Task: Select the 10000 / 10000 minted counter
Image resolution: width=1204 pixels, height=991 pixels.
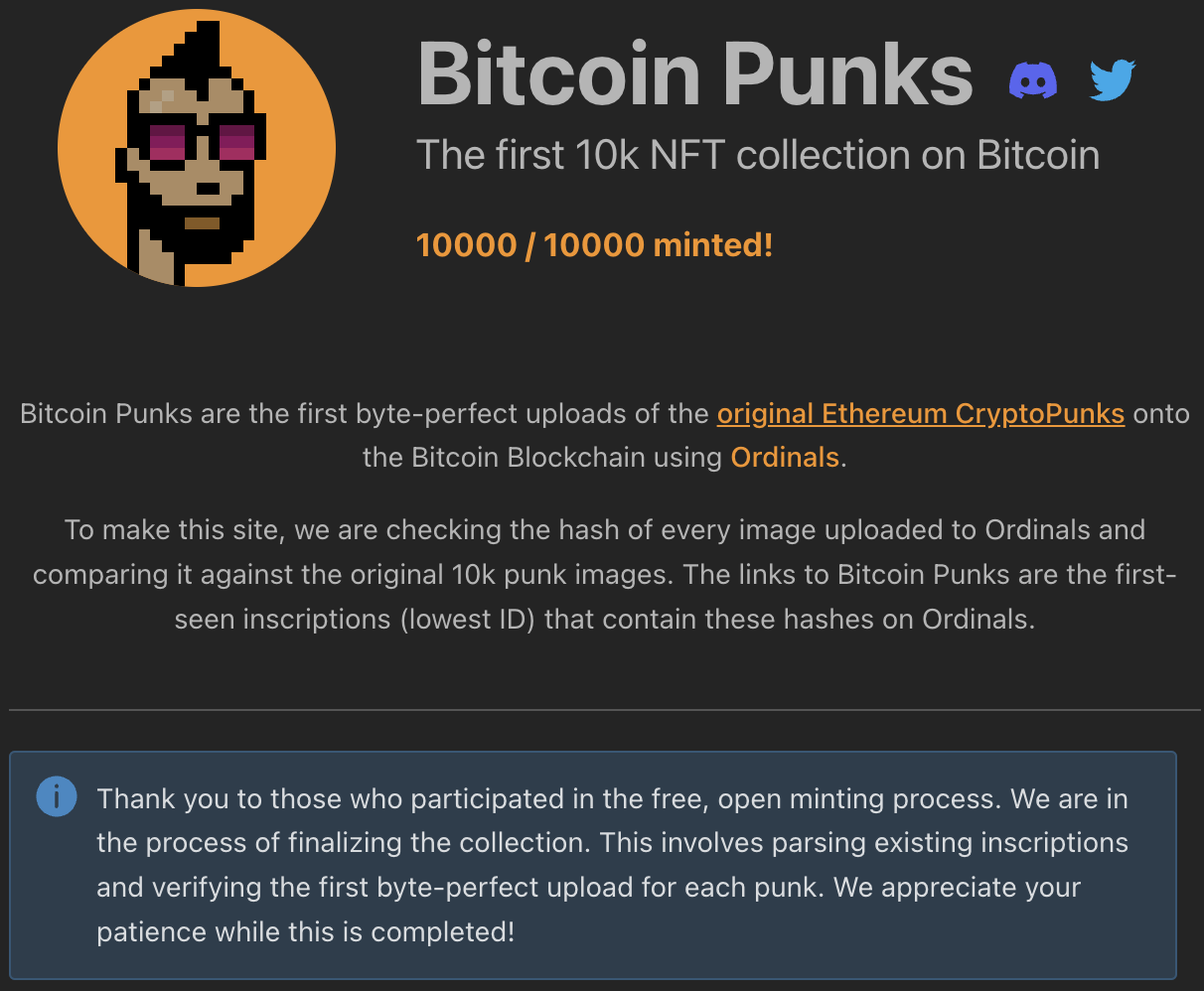Action: 594,244
